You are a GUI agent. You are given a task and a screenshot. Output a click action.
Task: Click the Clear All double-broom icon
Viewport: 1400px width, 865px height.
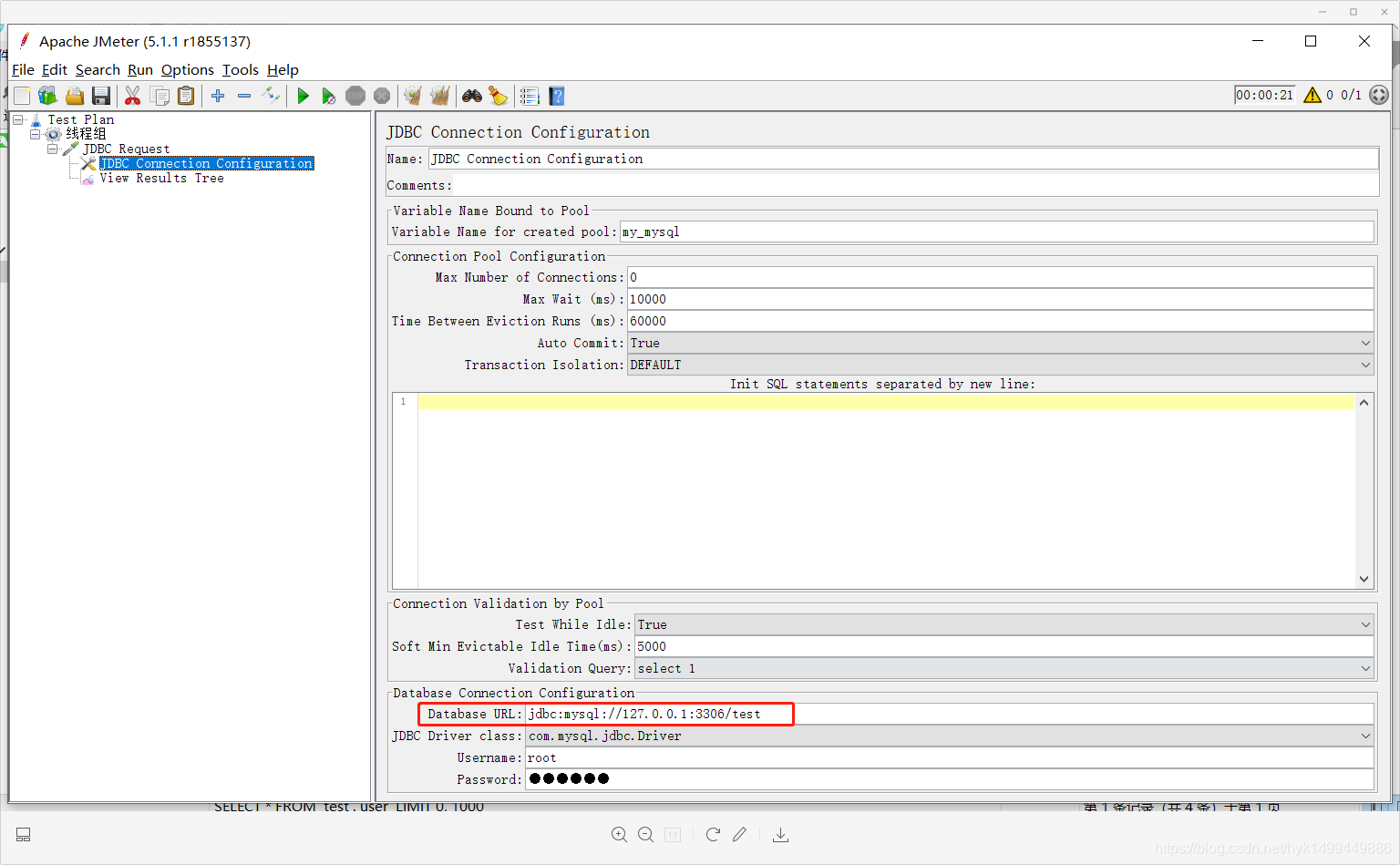440,96
